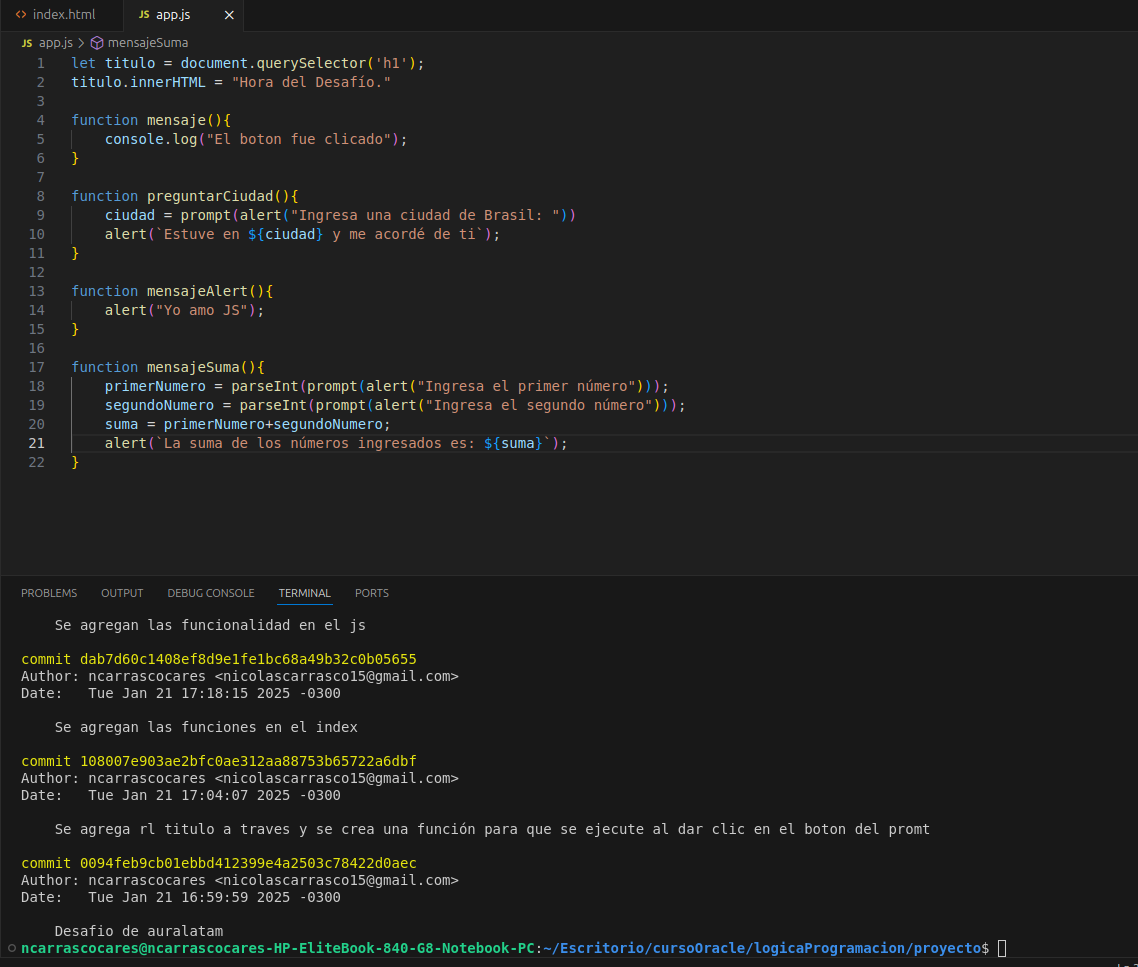Click app.js in the breadcrumb path

(55, 43)
